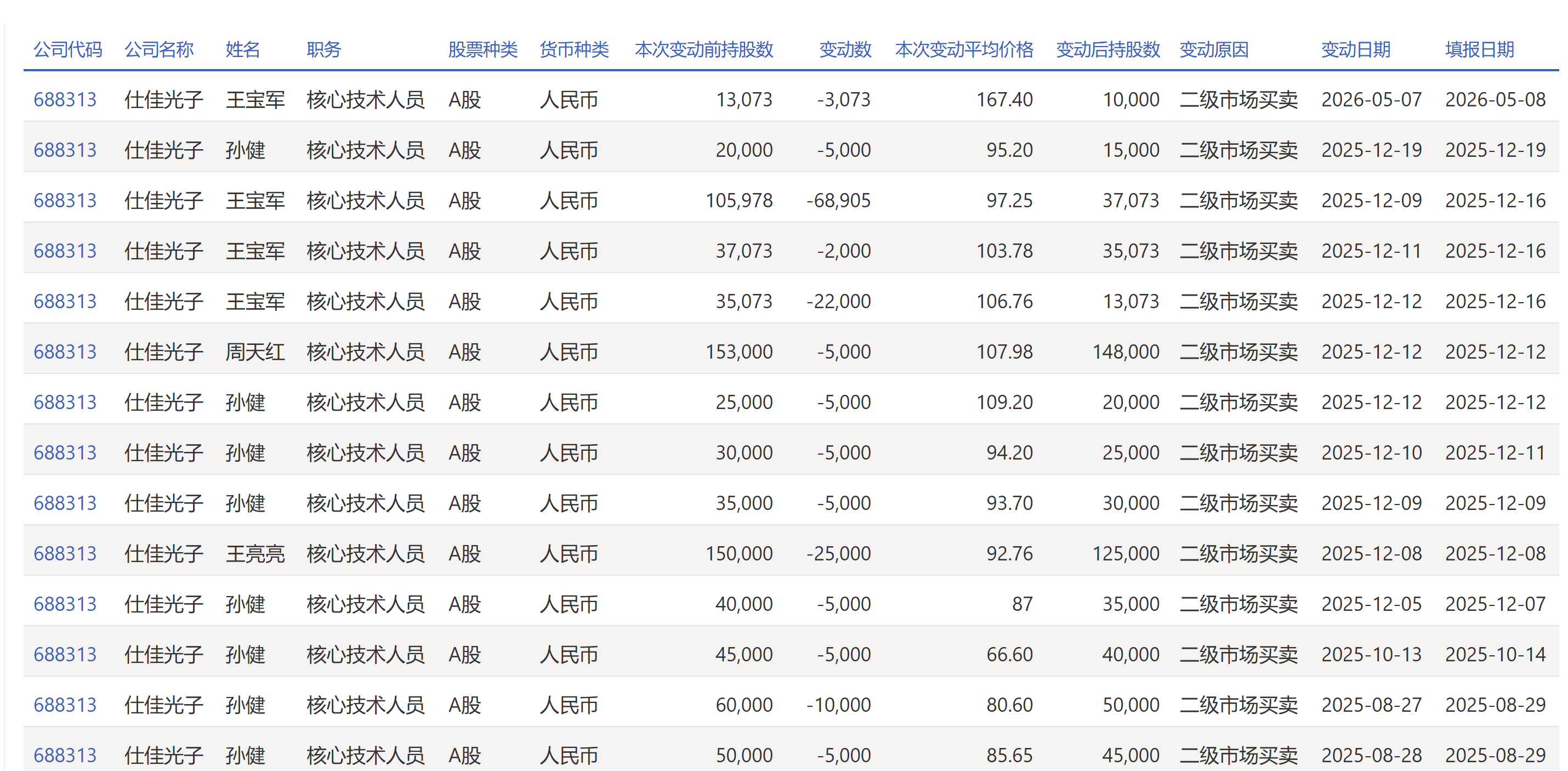1568x771 pixels.
Task: Select the change date 2026-05-07
Action: (1371, 99)
